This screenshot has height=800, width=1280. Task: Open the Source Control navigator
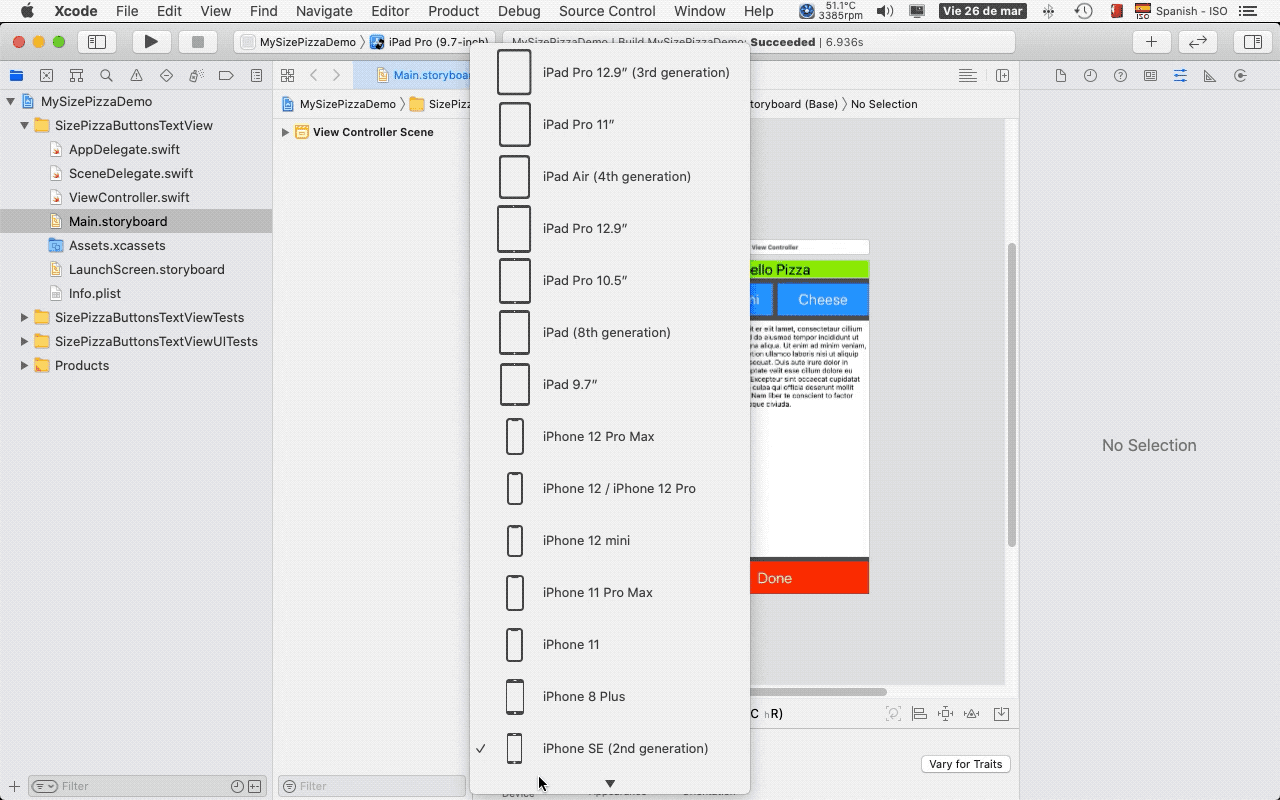pyautogui.click(x=46, y=76)
